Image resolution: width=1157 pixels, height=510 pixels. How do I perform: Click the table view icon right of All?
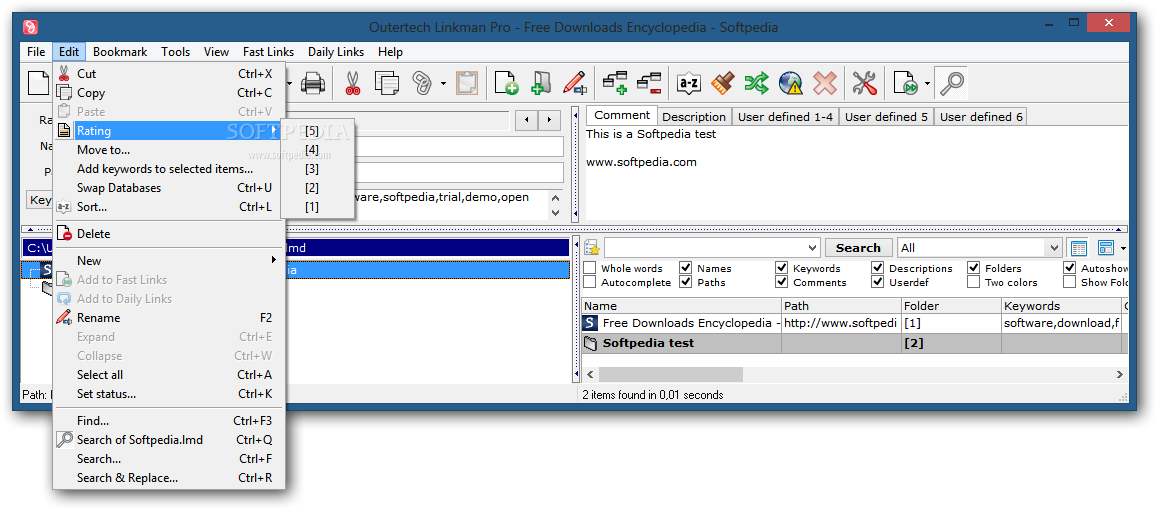pyautogui.click(x=1079, y=248)
